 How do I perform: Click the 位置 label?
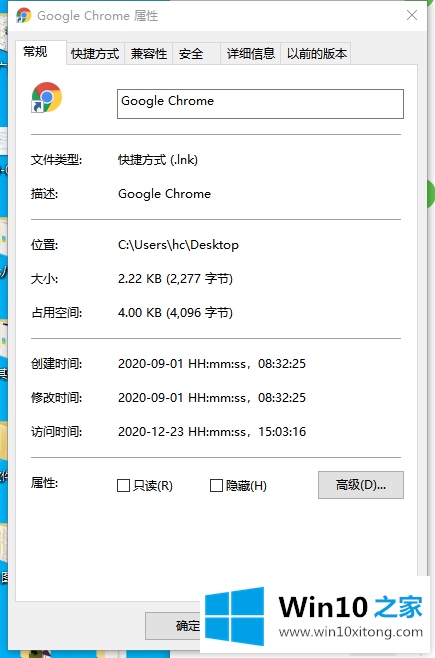tap(44, 245)
